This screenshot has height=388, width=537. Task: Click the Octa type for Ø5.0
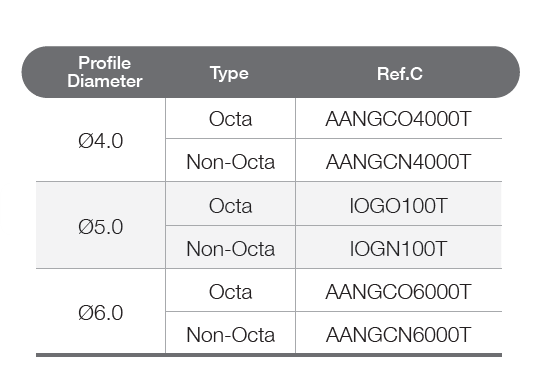[x=230, y=206]
